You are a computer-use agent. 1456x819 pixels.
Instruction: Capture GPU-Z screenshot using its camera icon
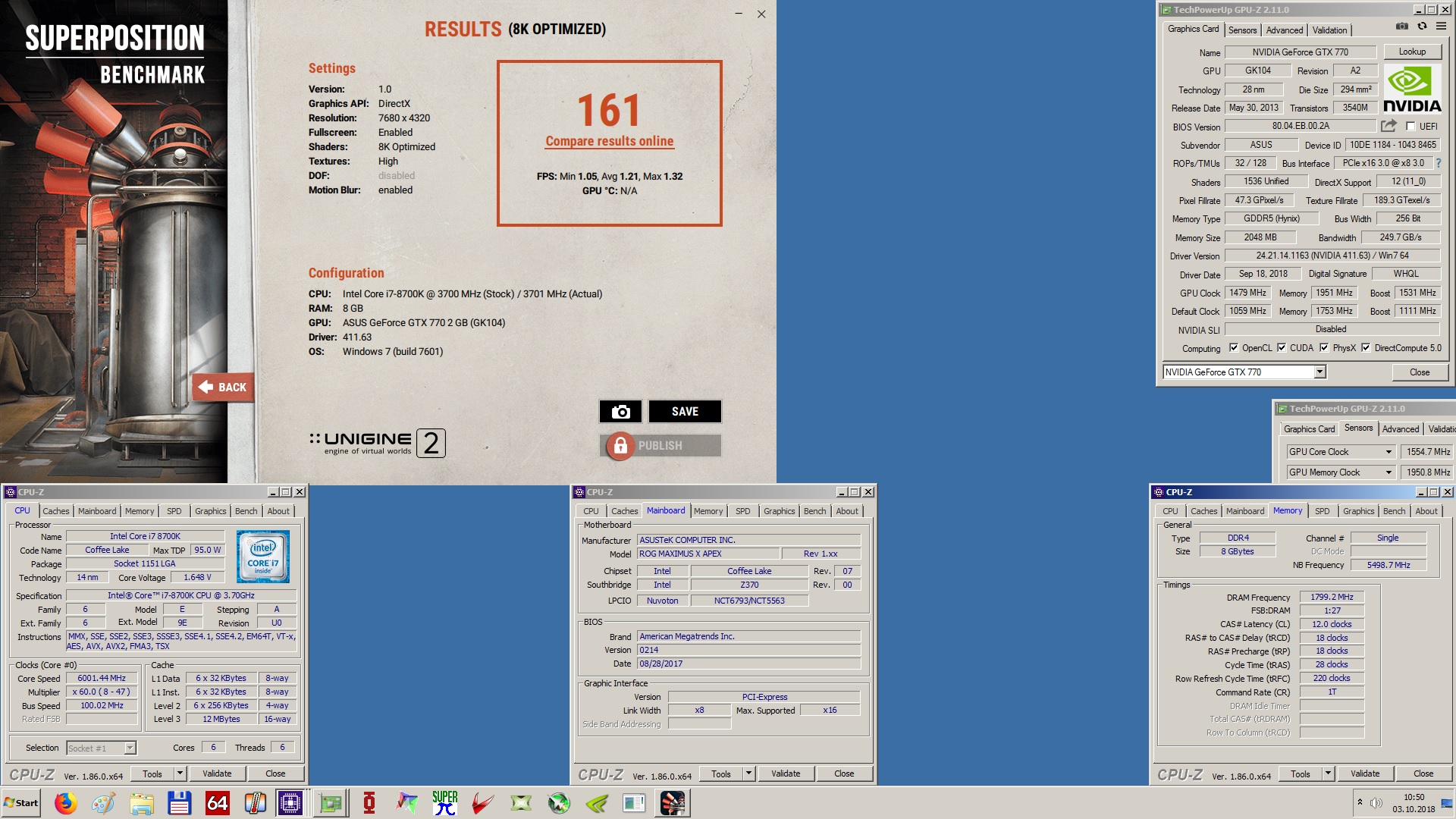(x=1402, y=26)
